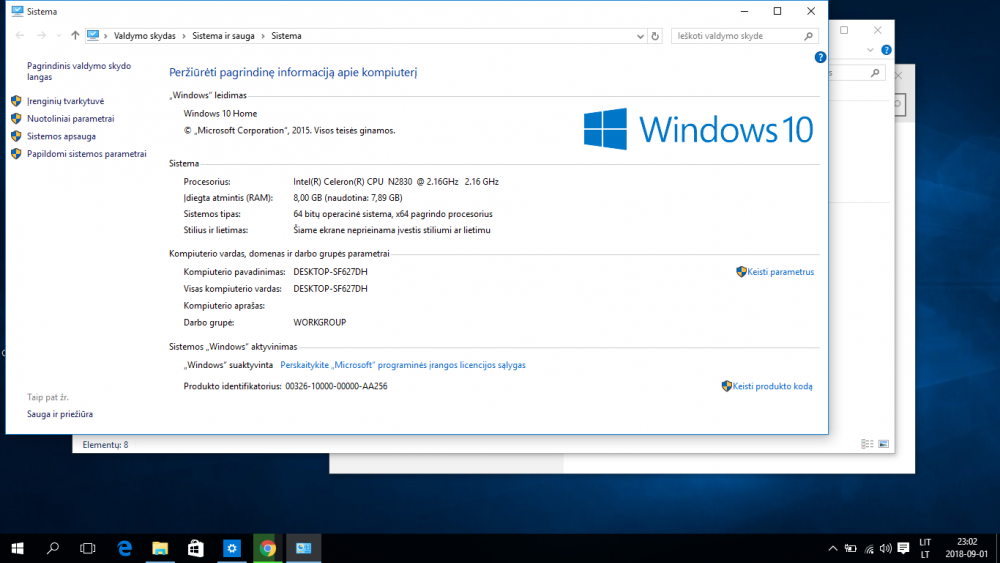Switch to Google Chrome on taskbar
1000x563 pixels.
(268, 548)
